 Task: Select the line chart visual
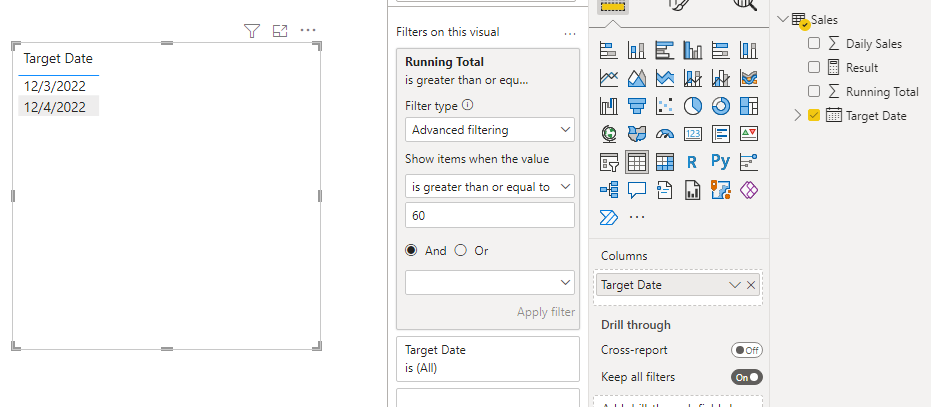609,78
